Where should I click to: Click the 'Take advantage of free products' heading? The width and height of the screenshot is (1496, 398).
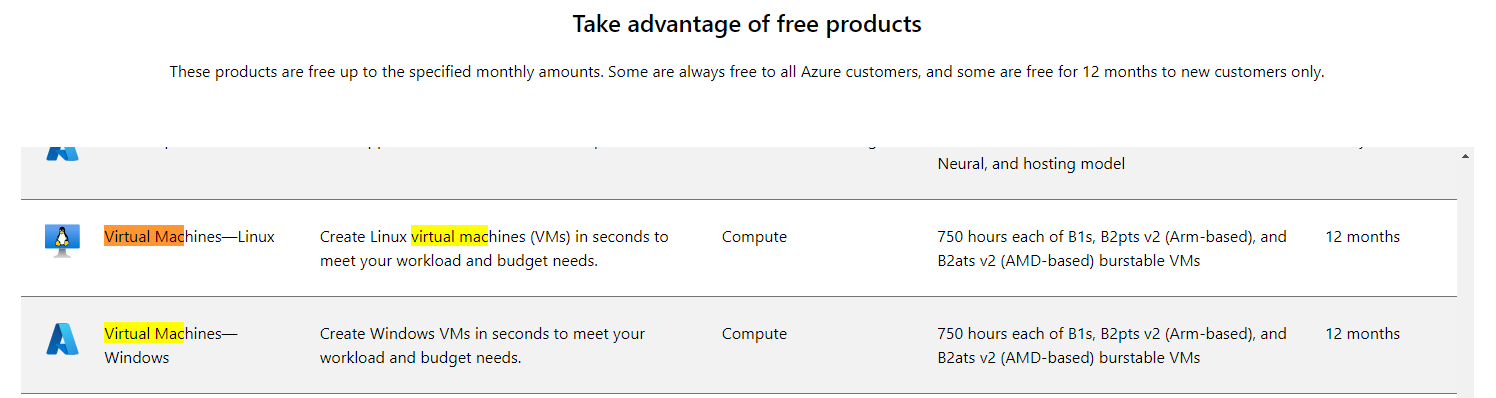pos(747,24)
